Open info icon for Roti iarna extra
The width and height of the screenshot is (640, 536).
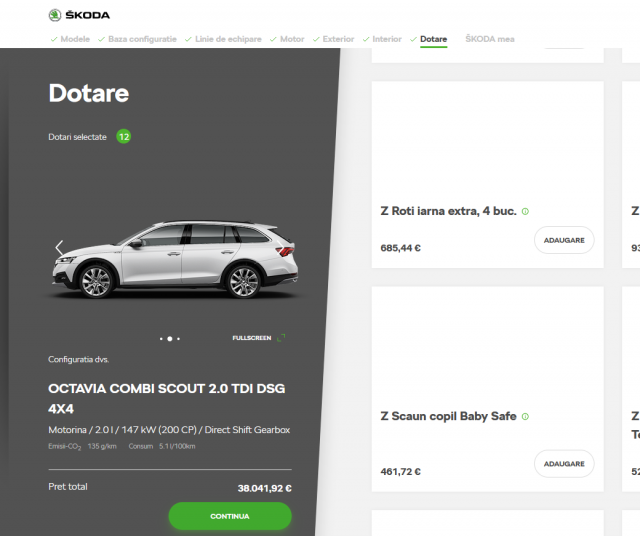coord(525,212)
